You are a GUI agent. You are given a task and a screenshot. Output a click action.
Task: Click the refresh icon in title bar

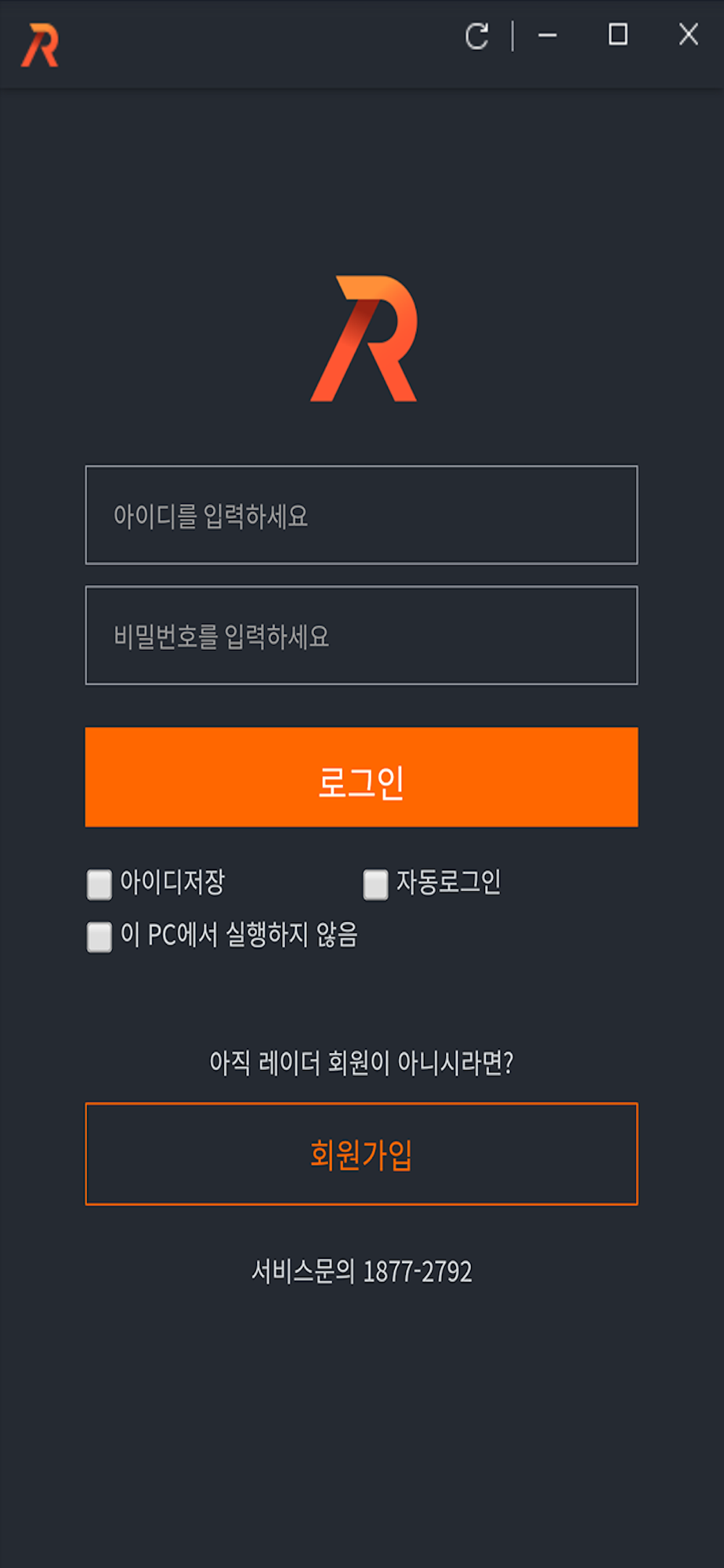476,36
